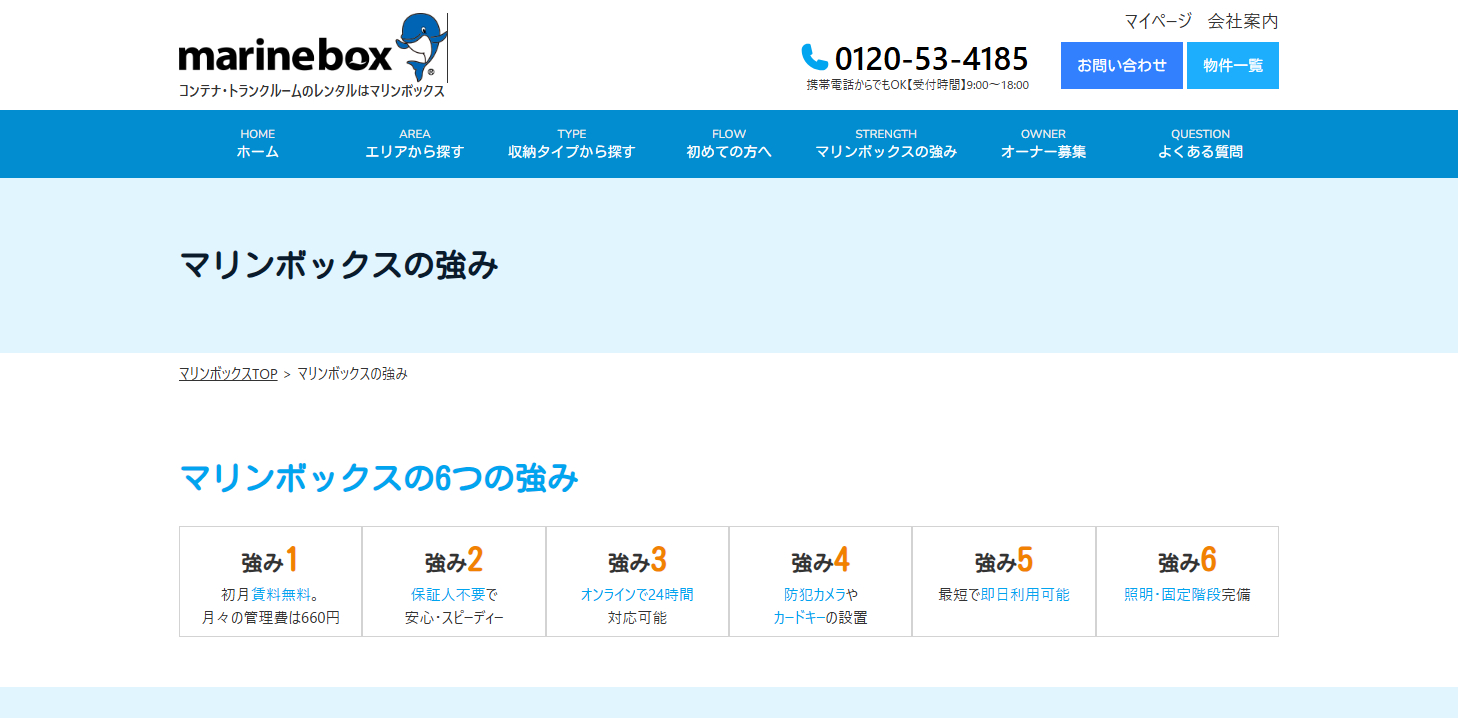This screenshot has width=1458, height=718.
Task: Click the マリンボックスの6つの強み heading
Action: [379, 478]
